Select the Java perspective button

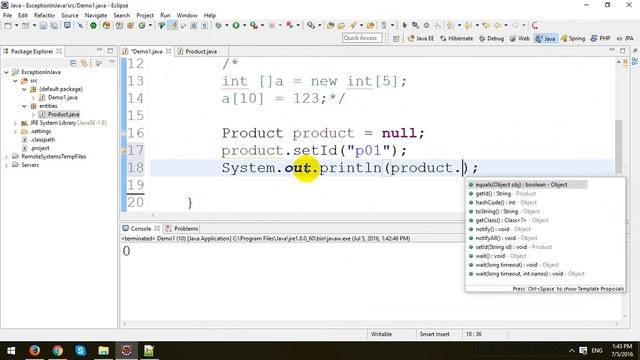[545, 38]
